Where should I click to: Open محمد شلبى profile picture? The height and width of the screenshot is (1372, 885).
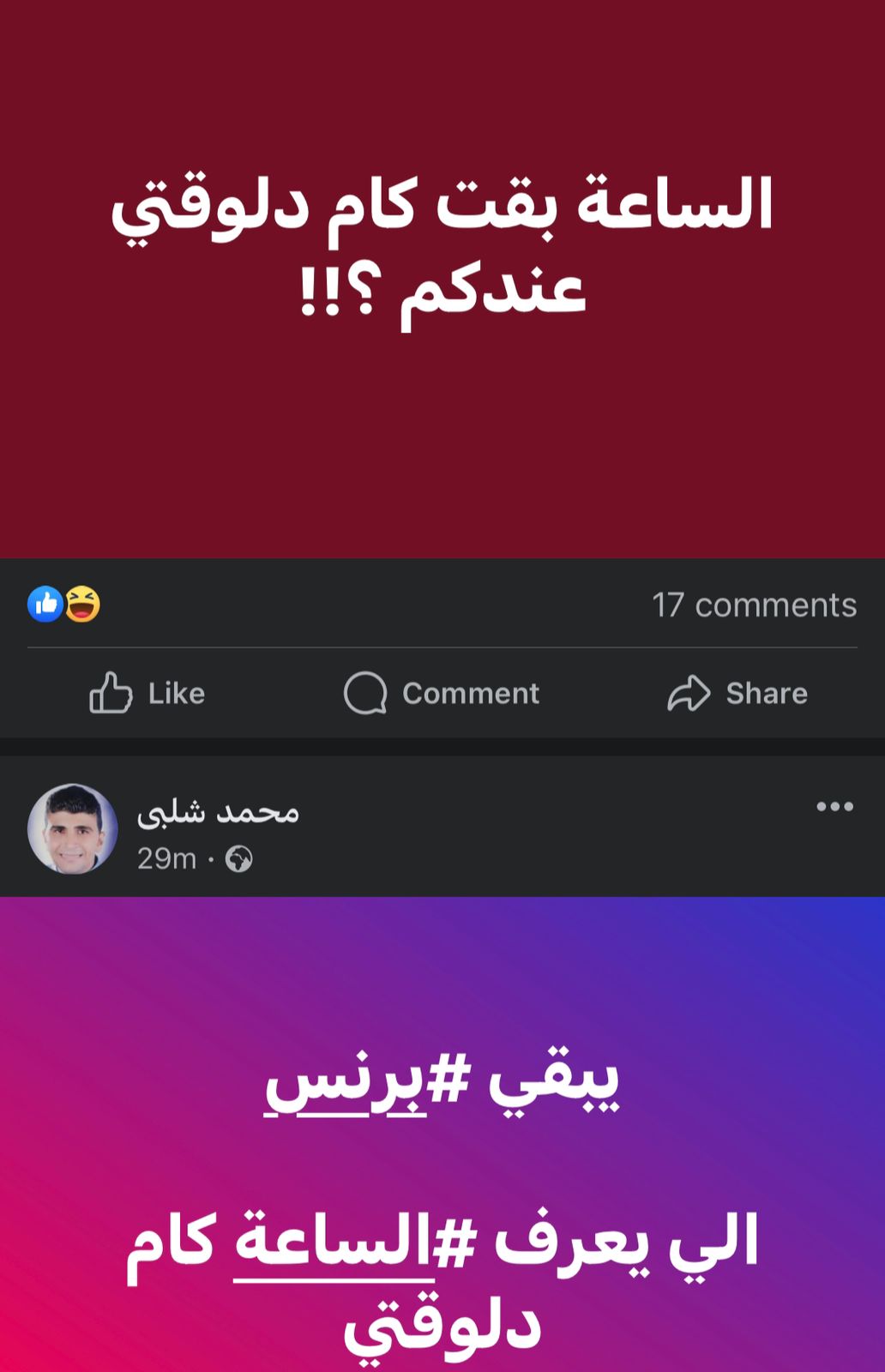pyautogui.click(x=73, y=828)
